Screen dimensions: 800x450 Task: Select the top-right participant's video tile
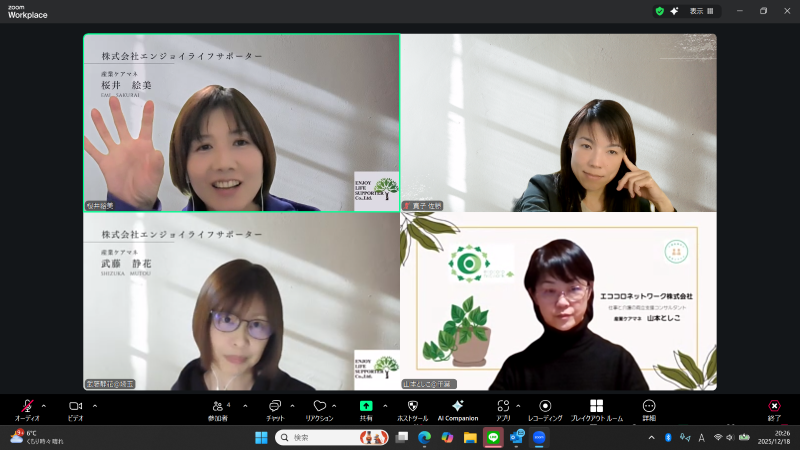click(x=558, y=123)
